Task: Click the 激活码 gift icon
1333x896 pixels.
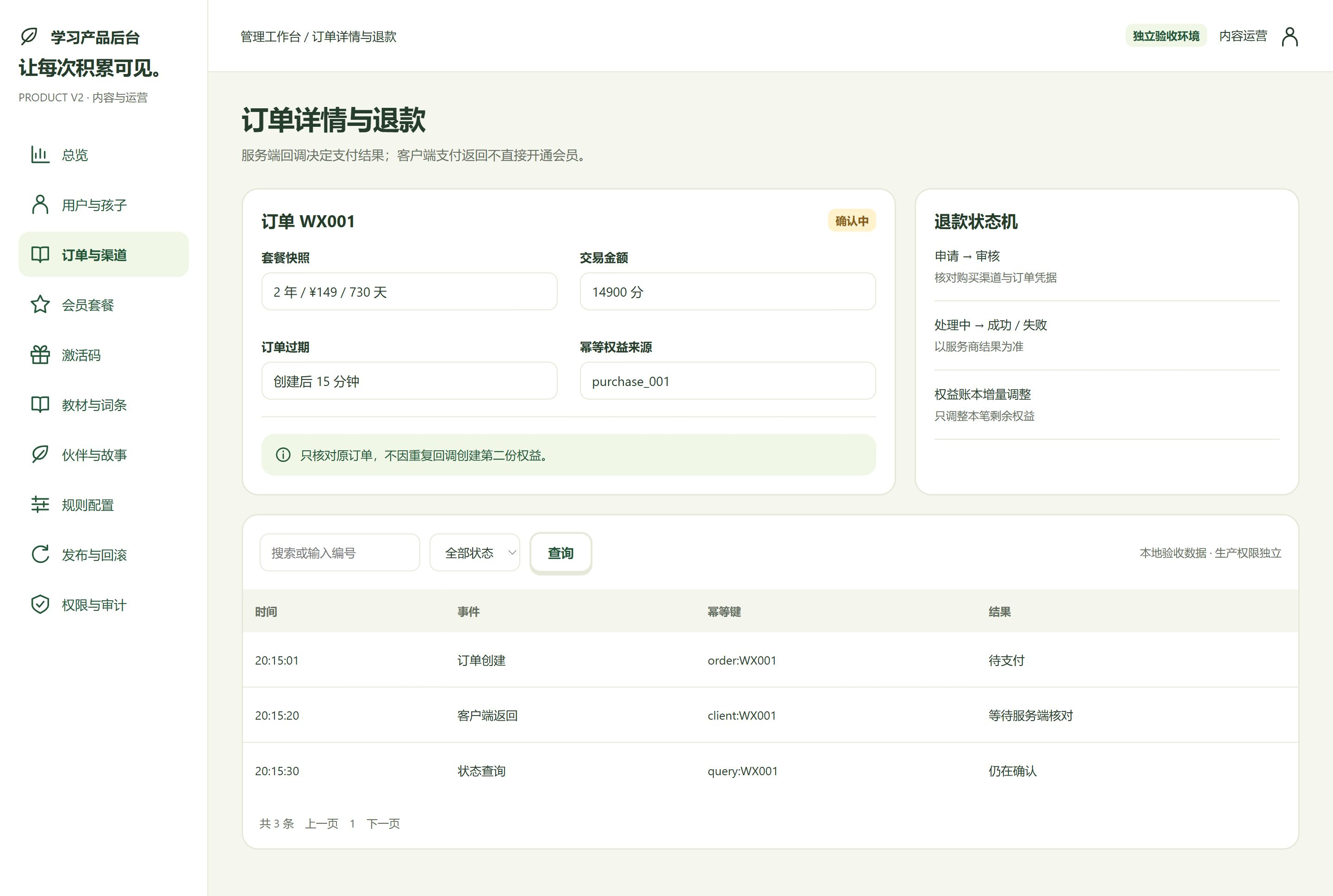Action: [x=40, y=355]
